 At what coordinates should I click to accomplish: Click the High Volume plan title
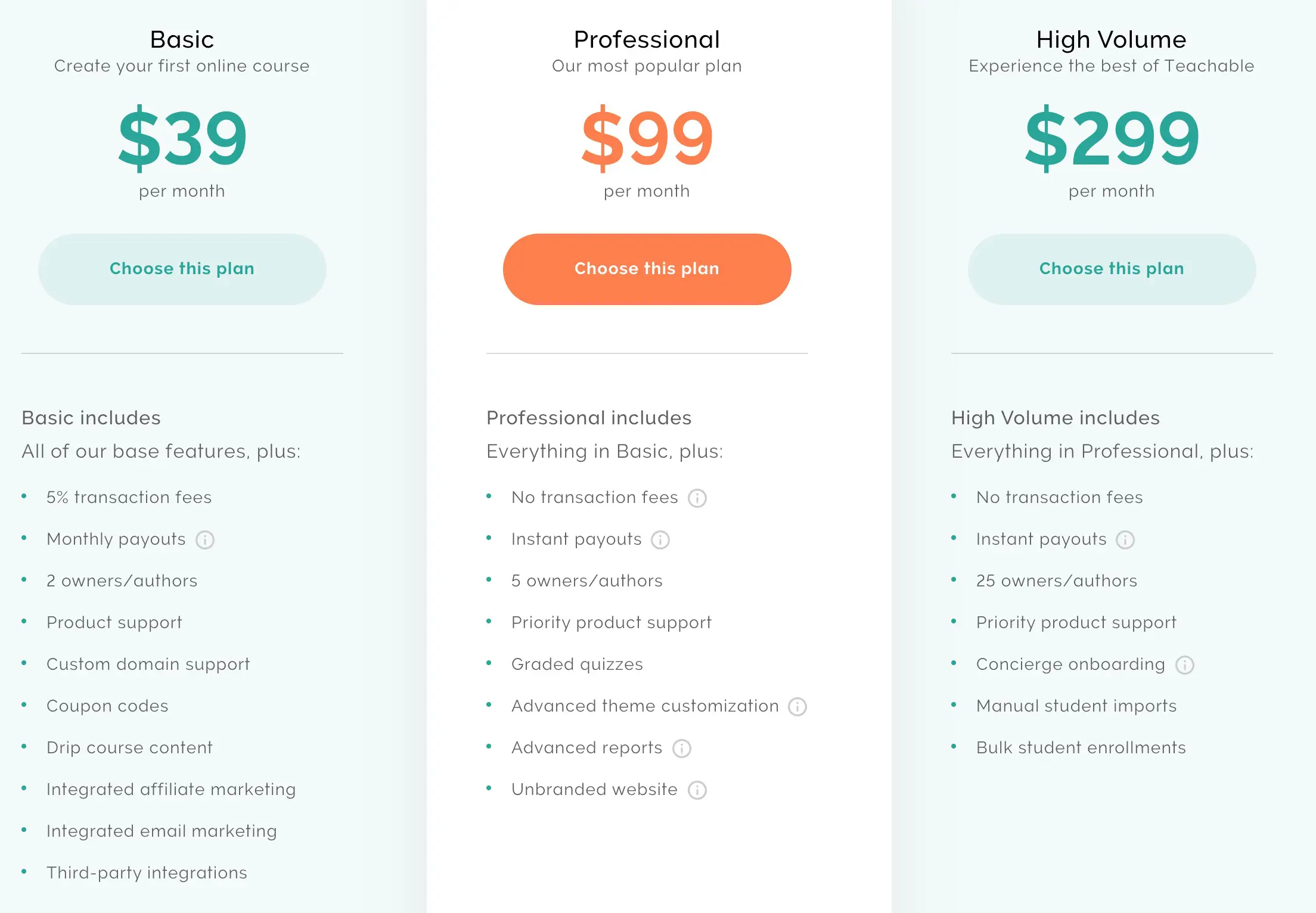(1112, 40)
